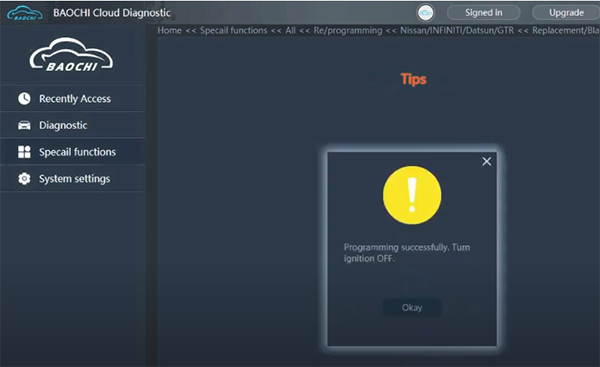Click the four-squares icon beside Specail functions
The width and height of the screenshot is (600, 367).
tap(24, 152)
